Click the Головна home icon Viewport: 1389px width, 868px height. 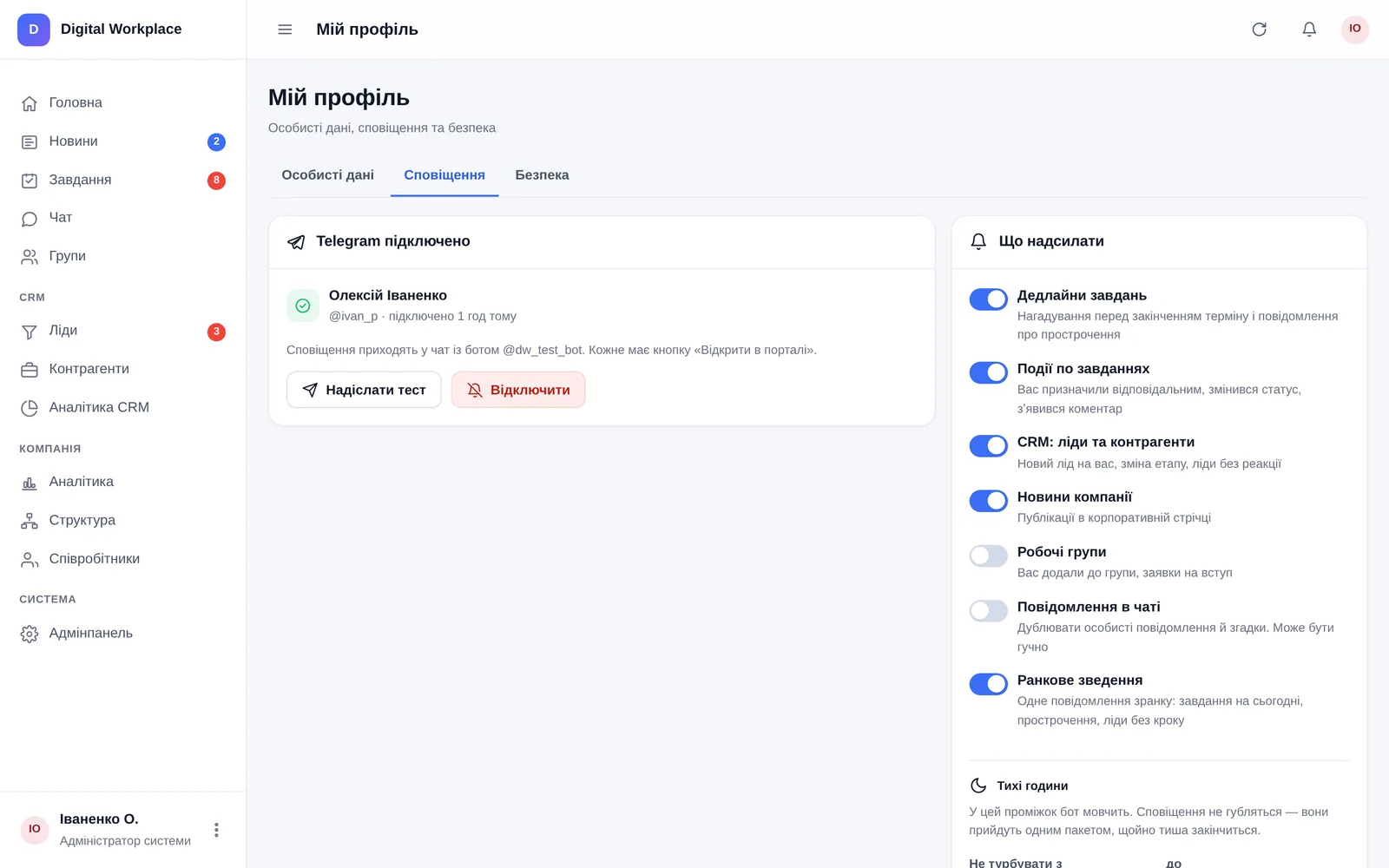pos(30,103)
